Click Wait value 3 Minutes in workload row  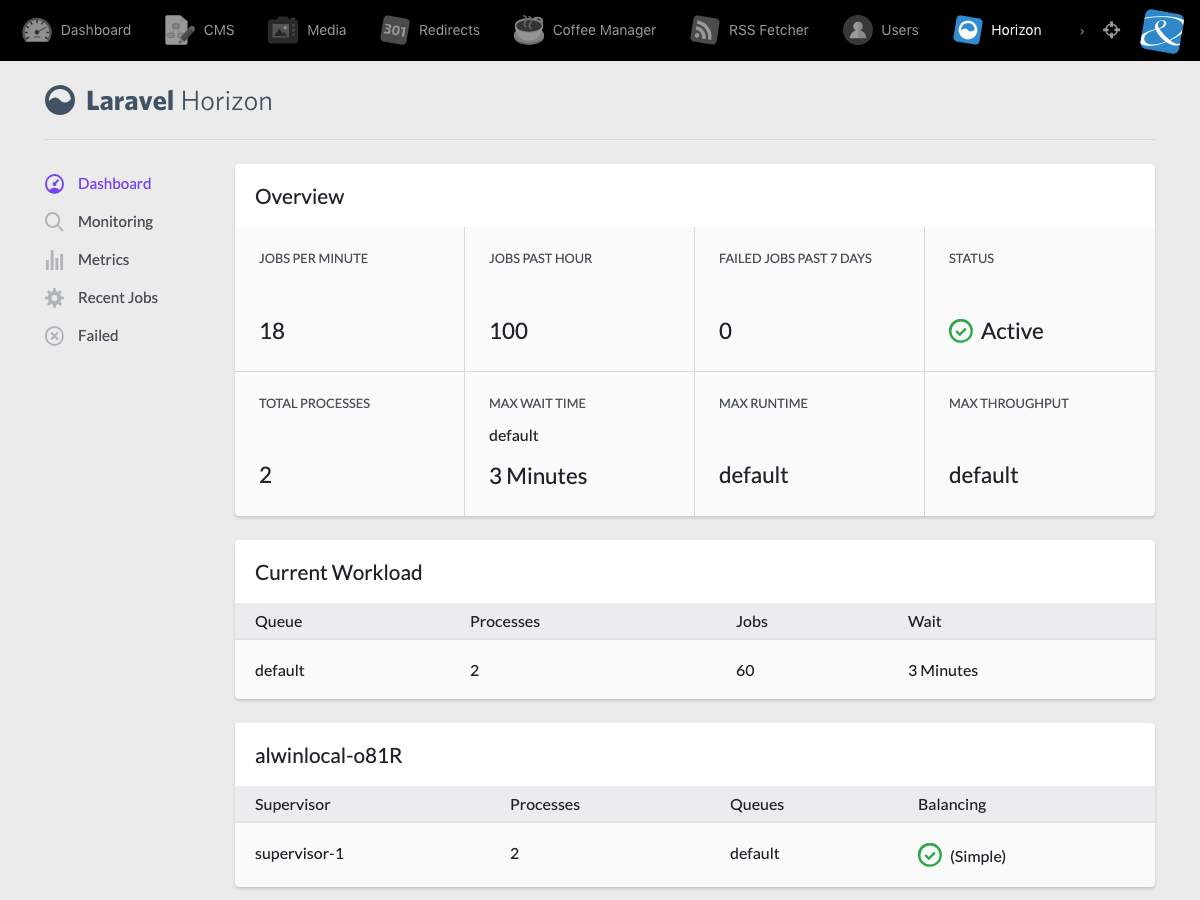coord(943,671)
